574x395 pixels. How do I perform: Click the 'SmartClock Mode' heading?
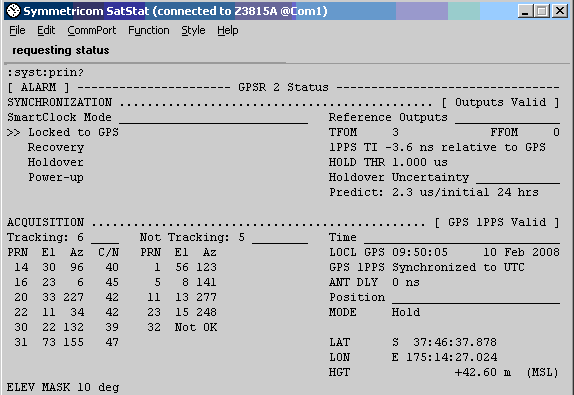click(x=59, y=117)
